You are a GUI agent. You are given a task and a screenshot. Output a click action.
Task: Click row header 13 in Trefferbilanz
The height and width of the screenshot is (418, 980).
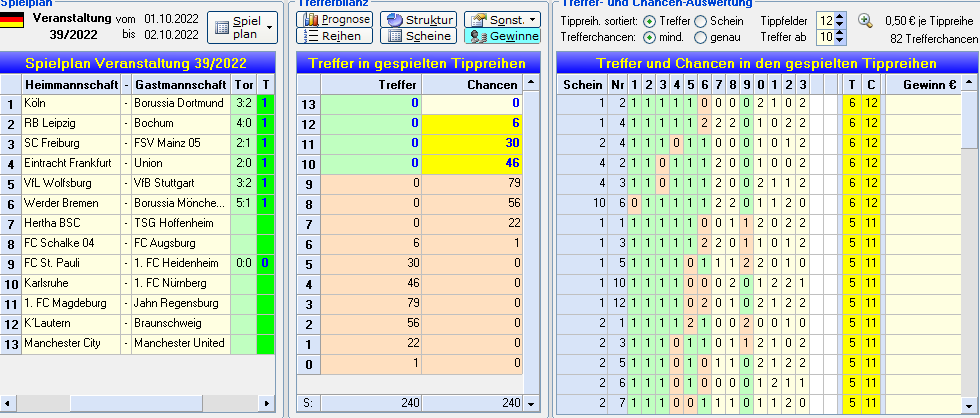point(309,103)
